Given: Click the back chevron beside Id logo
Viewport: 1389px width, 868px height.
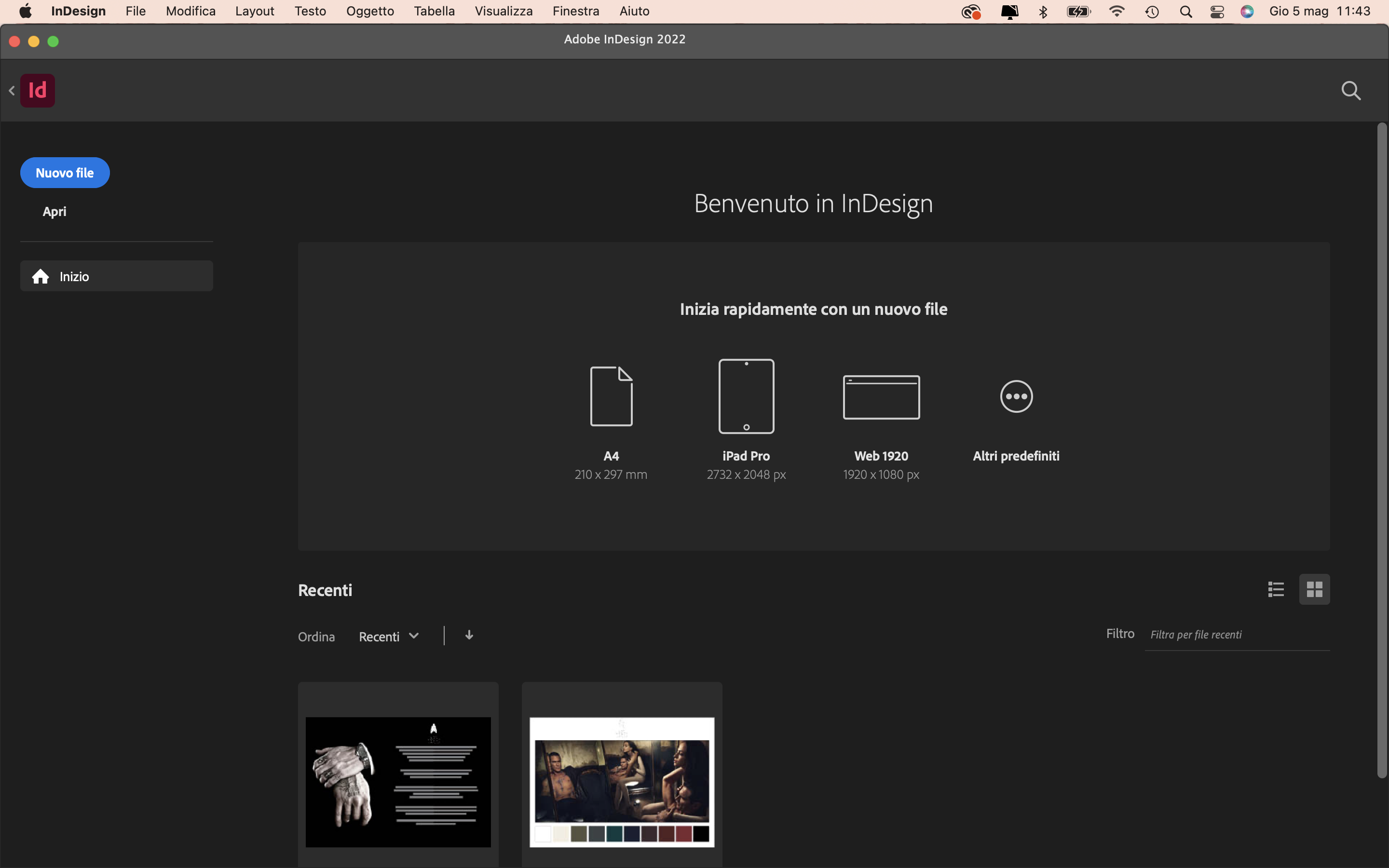Looking at the screenshot, I should 12,90.
